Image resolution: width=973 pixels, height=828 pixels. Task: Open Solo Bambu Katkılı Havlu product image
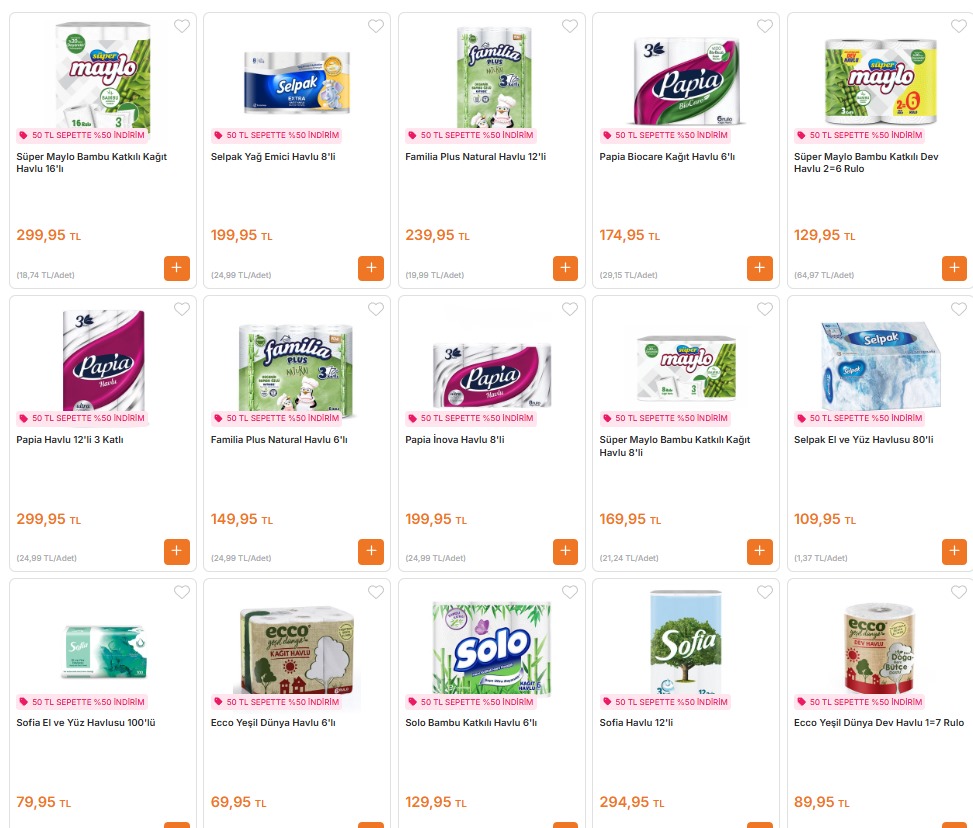pos(491,648)
